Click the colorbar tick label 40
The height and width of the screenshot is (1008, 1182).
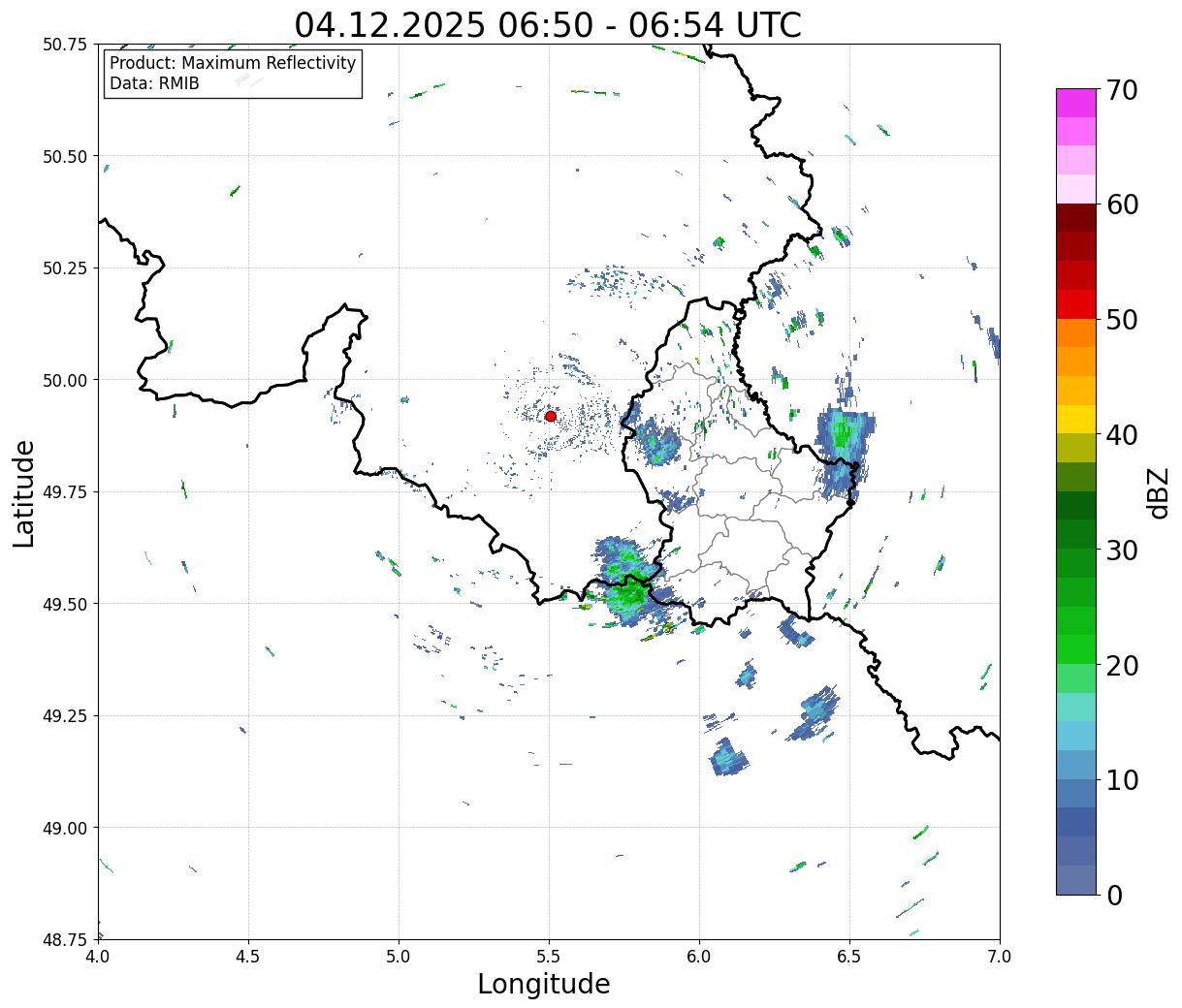pyautogui.click(x=1122, y=435)
